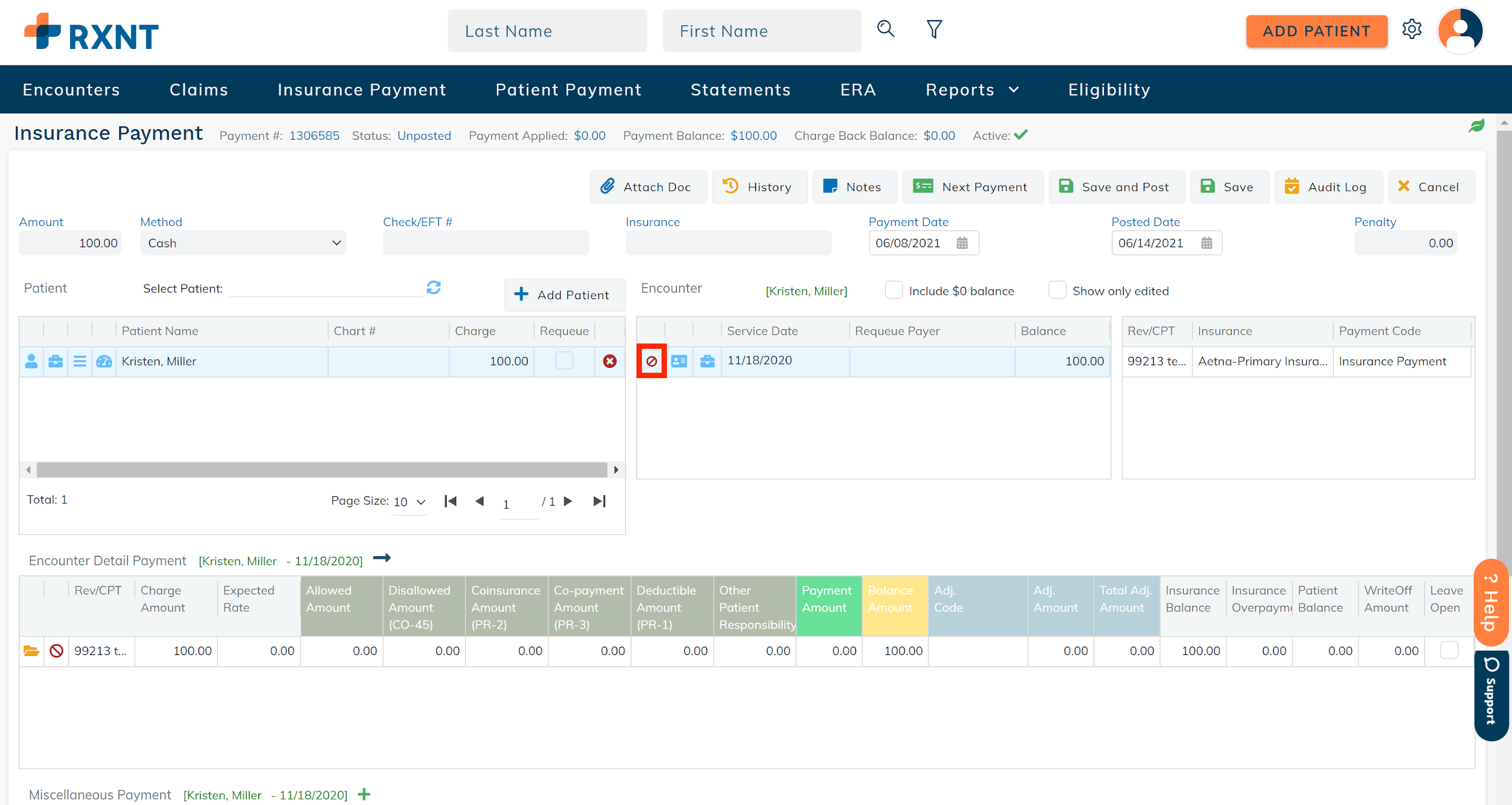Click briefcase icon in Kristen Miller patient row
Screen dimensions: 1512x805
(56, 362)
